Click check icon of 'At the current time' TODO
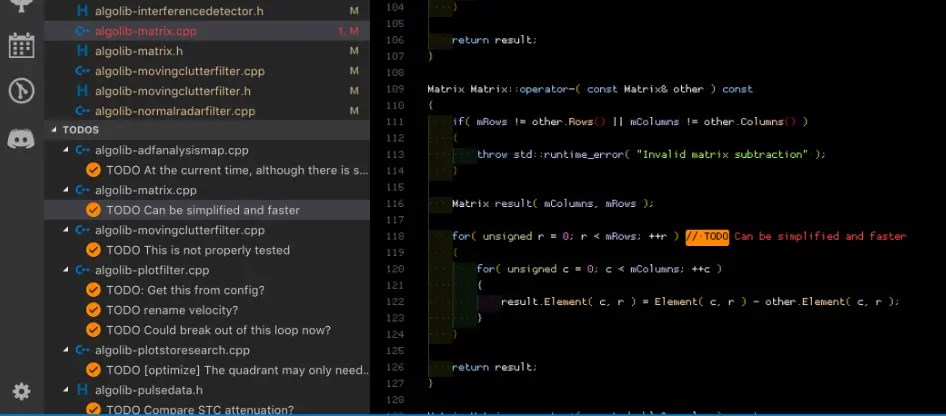946x416 pixels. pos(93,170)
